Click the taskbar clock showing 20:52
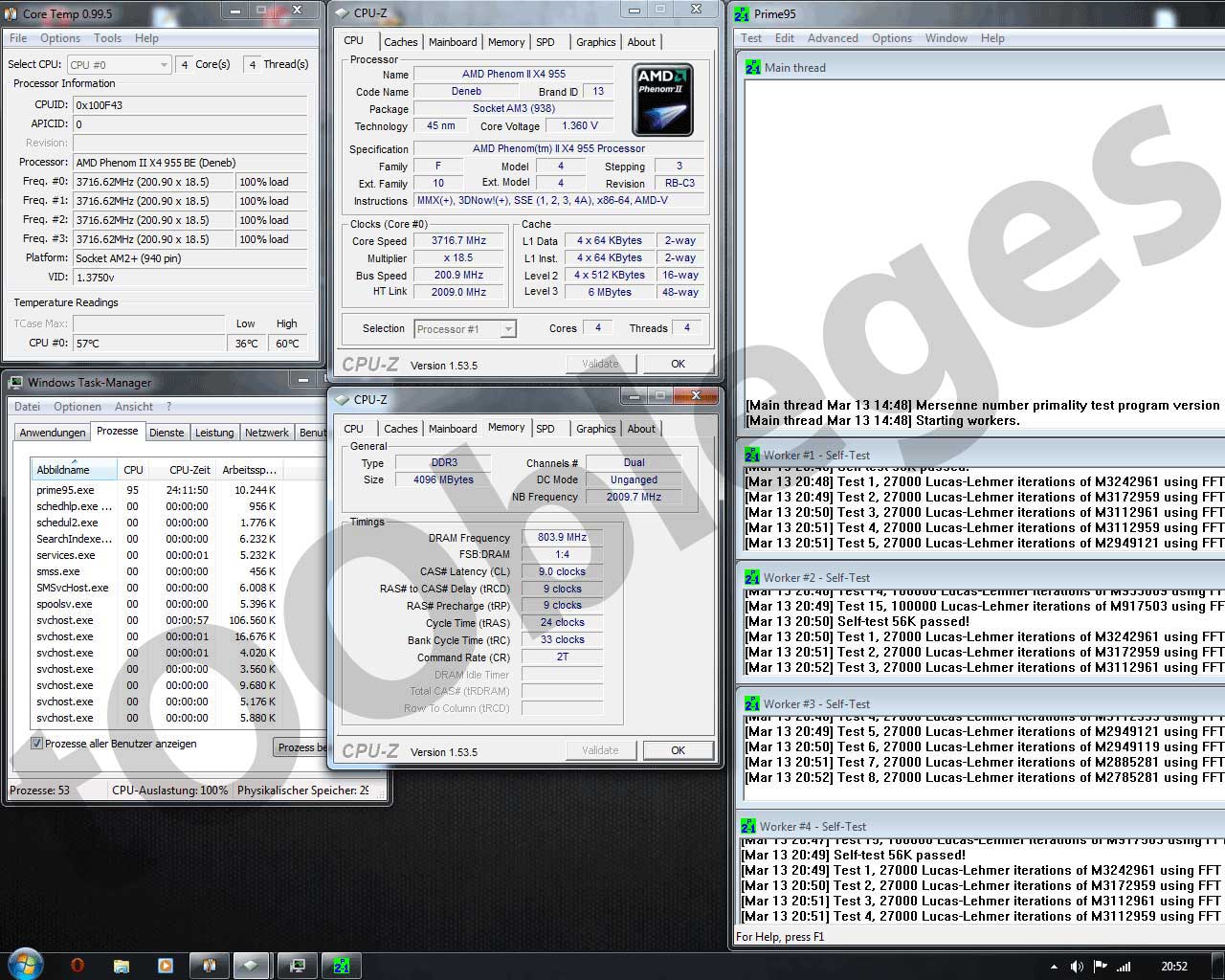 [1174, 967]
